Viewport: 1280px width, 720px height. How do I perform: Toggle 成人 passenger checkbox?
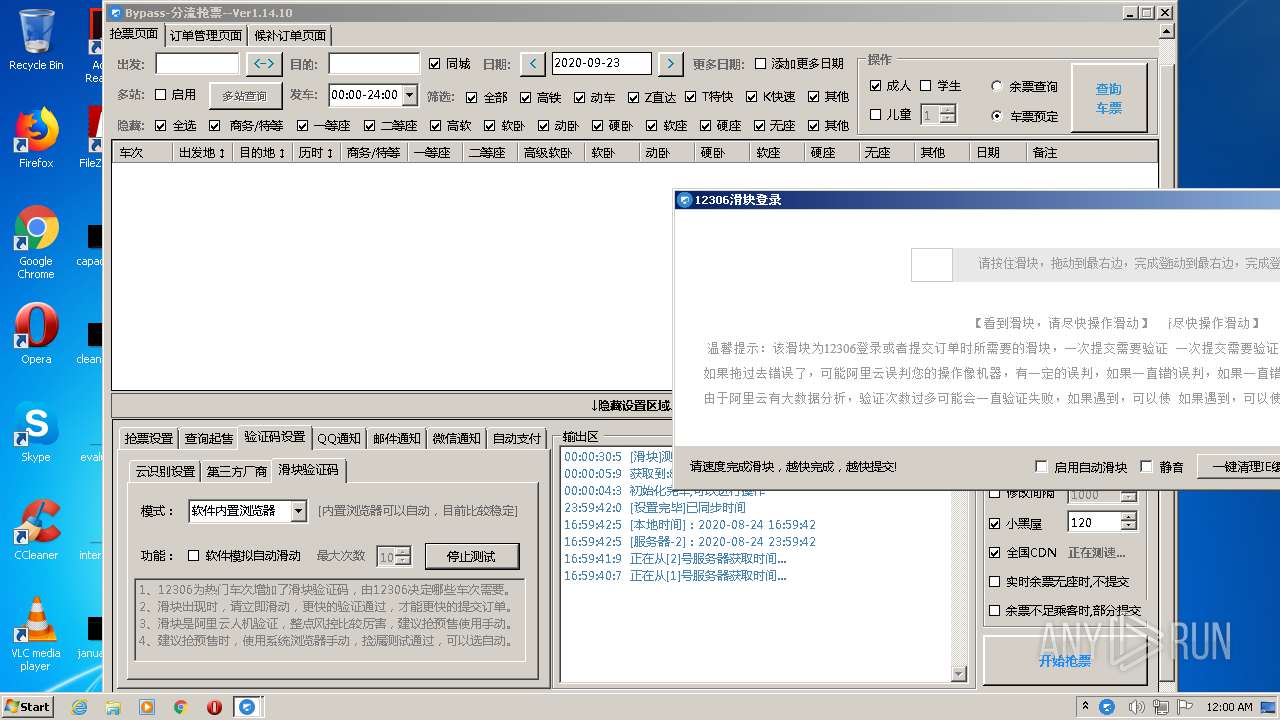(876, 86)
